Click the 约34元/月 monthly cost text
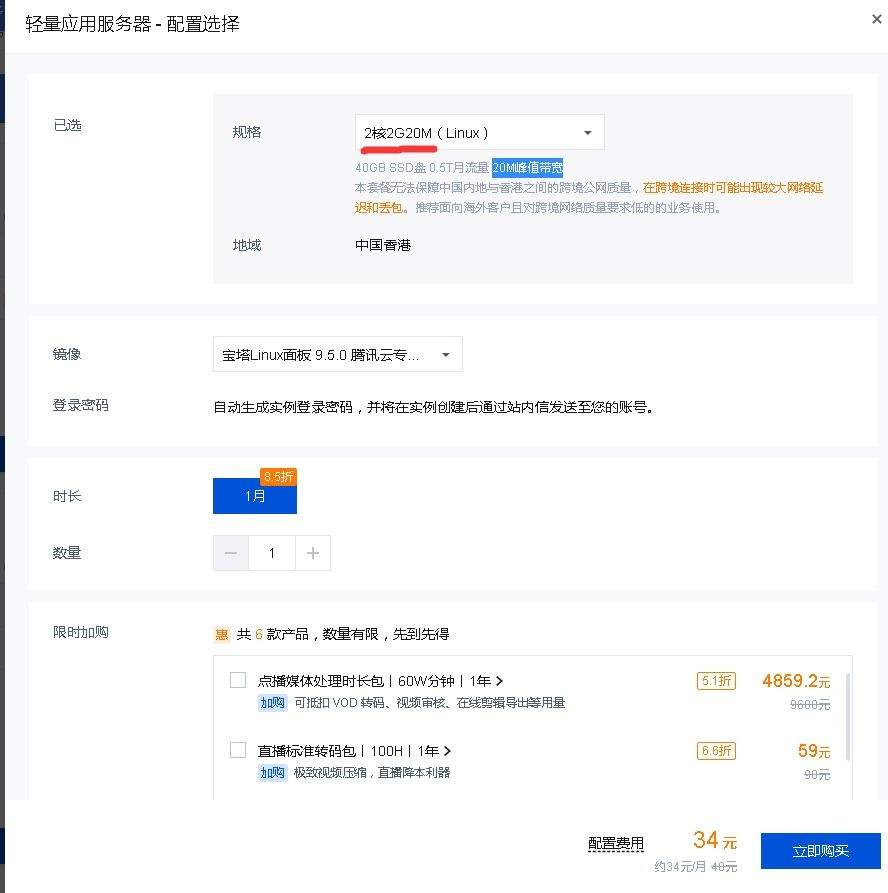 [680, 866]
